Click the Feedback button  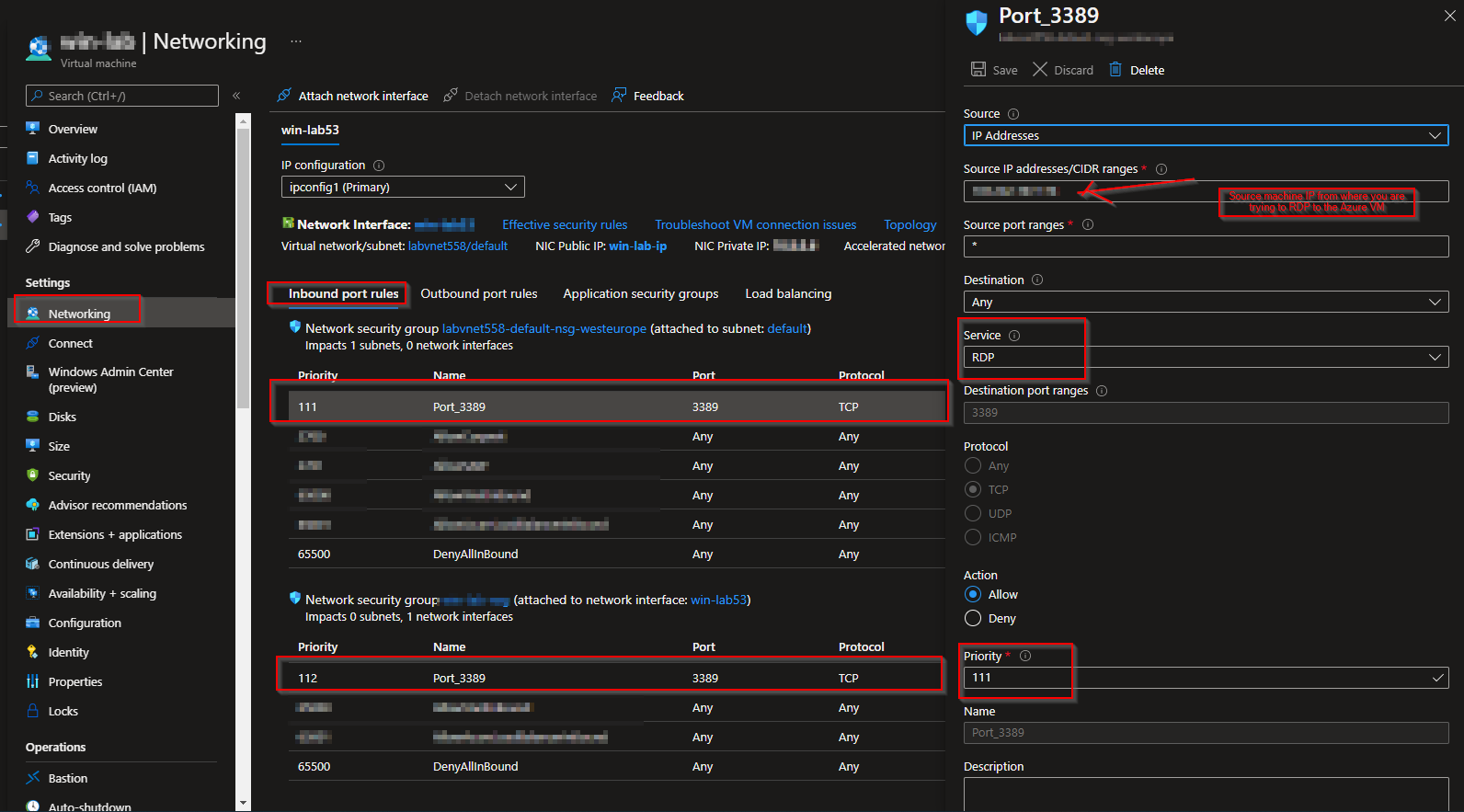coord(647,96)
